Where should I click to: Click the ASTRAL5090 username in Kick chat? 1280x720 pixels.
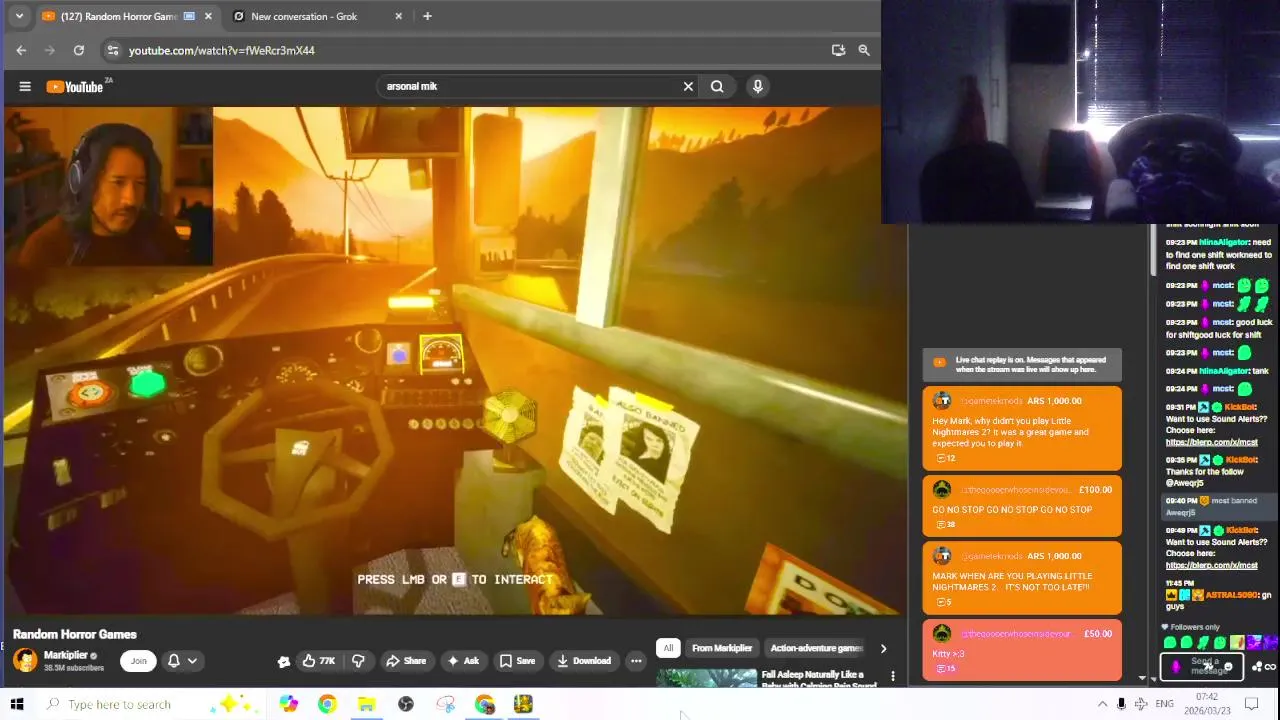pos(1231,595)
